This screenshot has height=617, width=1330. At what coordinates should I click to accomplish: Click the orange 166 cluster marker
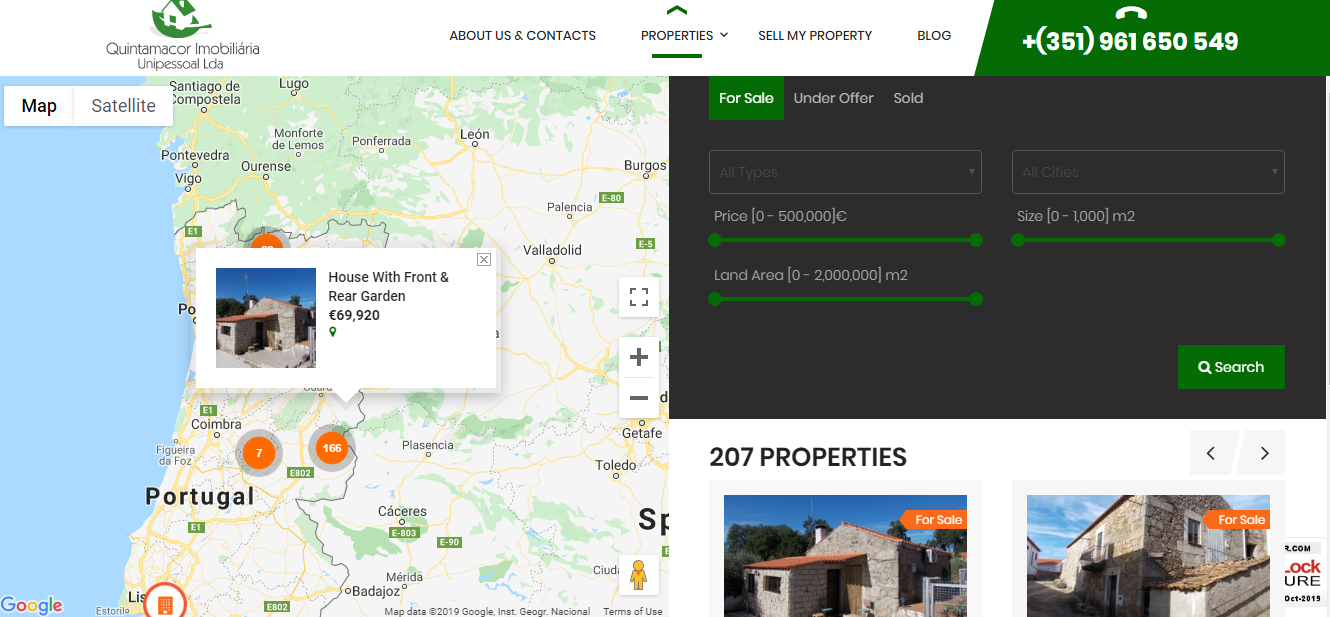[x=332, y=448]
